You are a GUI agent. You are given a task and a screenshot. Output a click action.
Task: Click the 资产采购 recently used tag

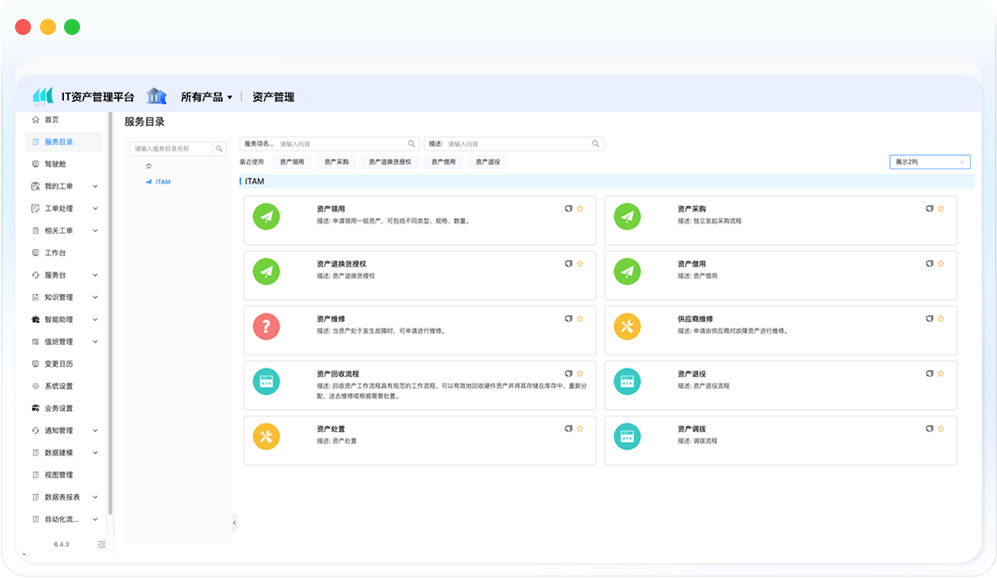click(336, 161)
